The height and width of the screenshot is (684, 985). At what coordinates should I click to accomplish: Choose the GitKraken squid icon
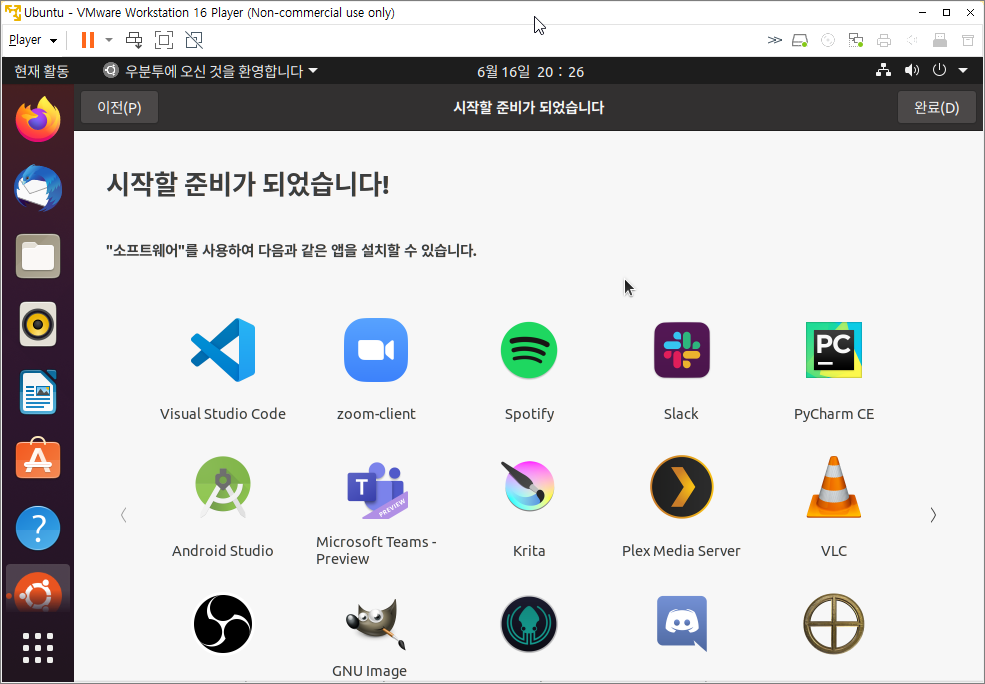(x=529, y=624)
